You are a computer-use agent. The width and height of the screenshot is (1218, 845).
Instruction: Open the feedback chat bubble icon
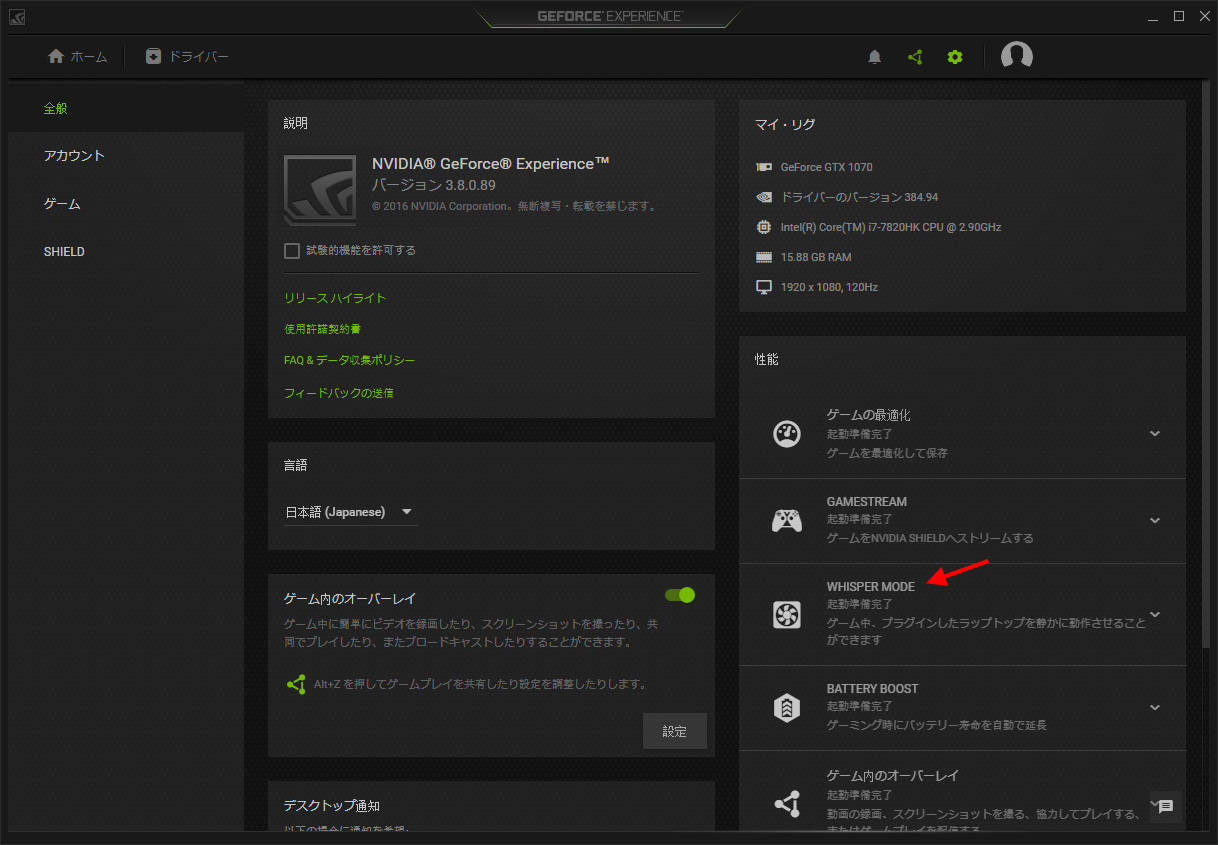[x=1166, y=807]
